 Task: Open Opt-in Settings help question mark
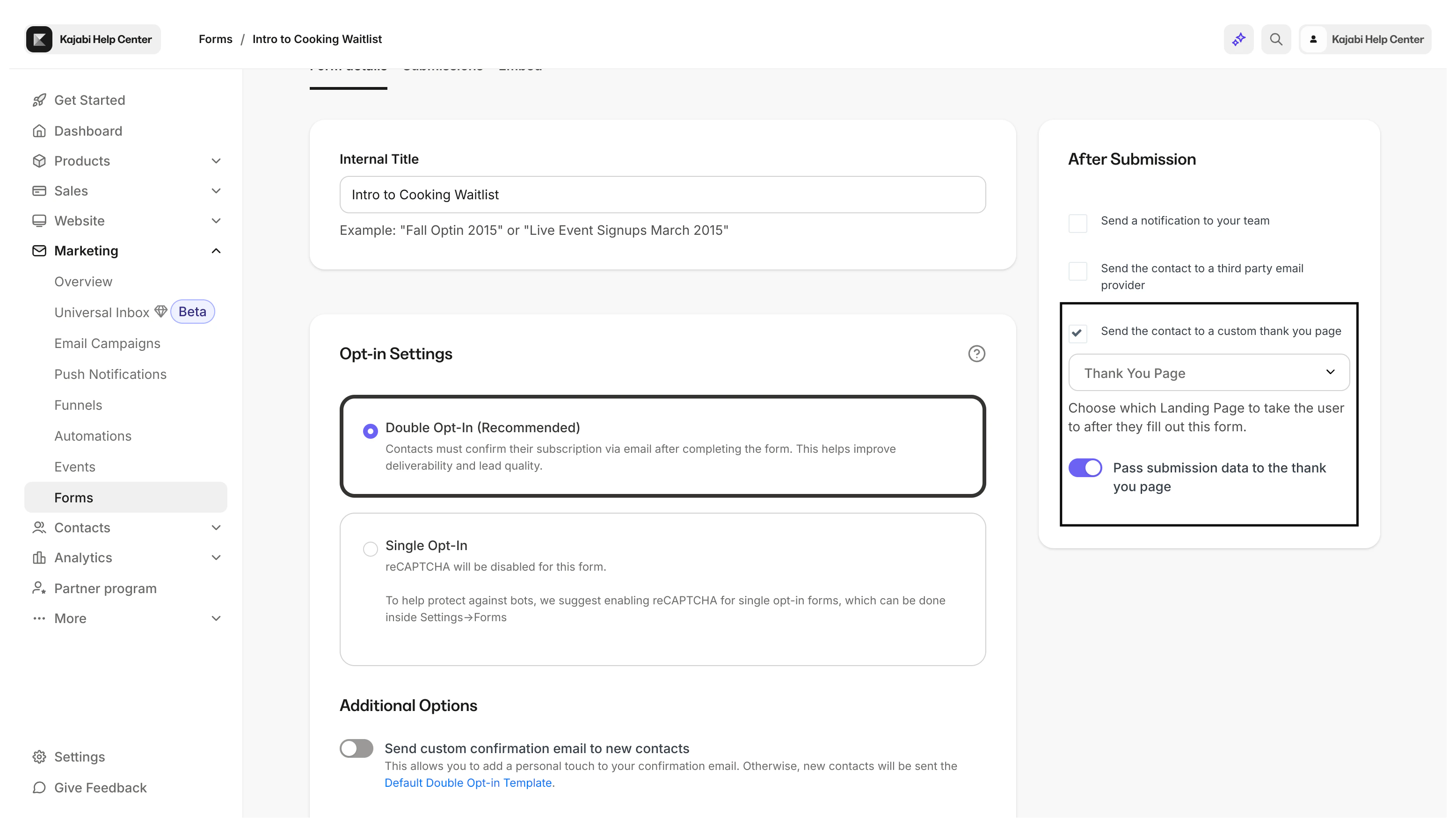pos(976,354)
